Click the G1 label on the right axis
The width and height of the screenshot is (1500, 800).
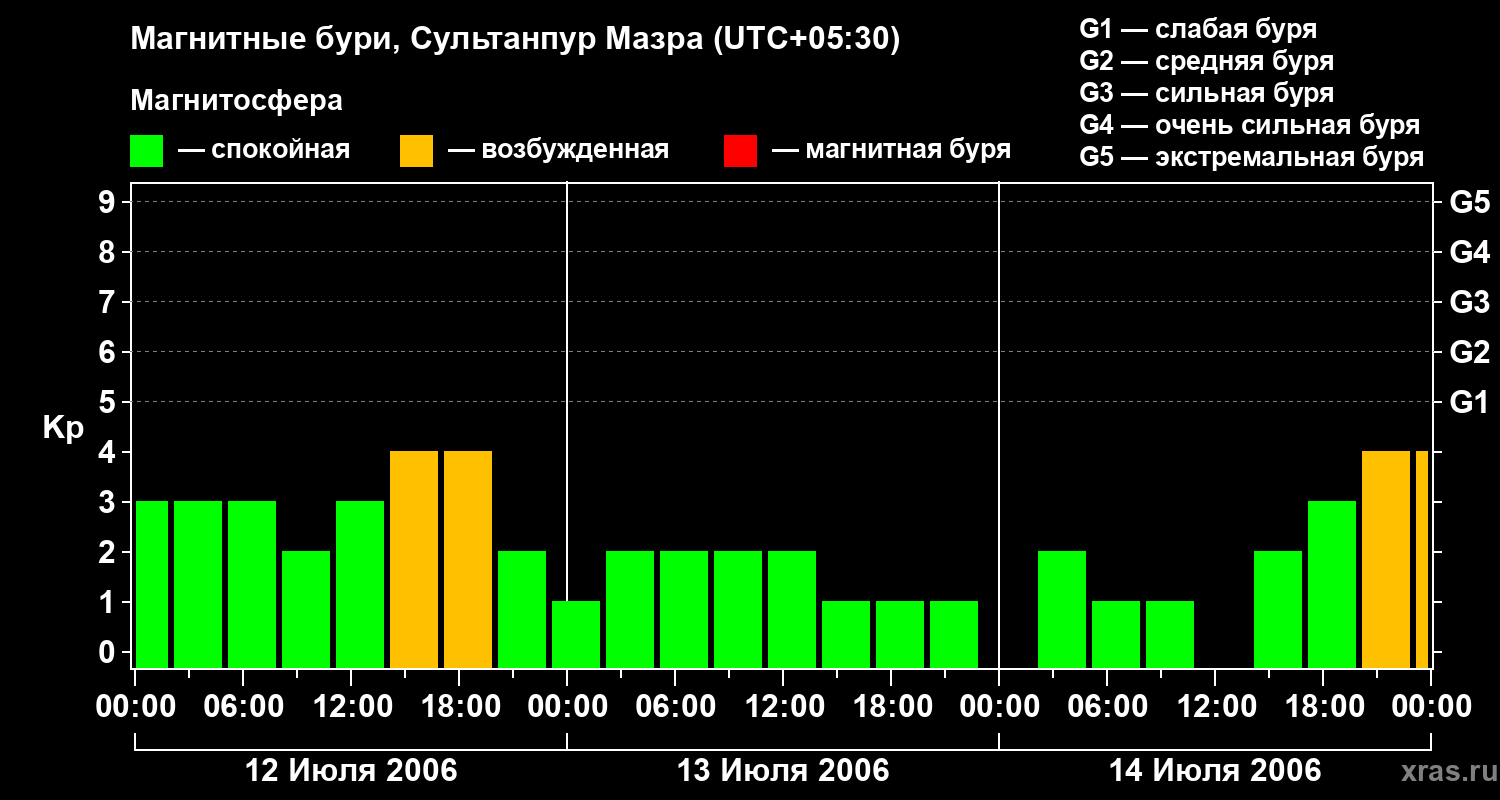(1469, 402)
